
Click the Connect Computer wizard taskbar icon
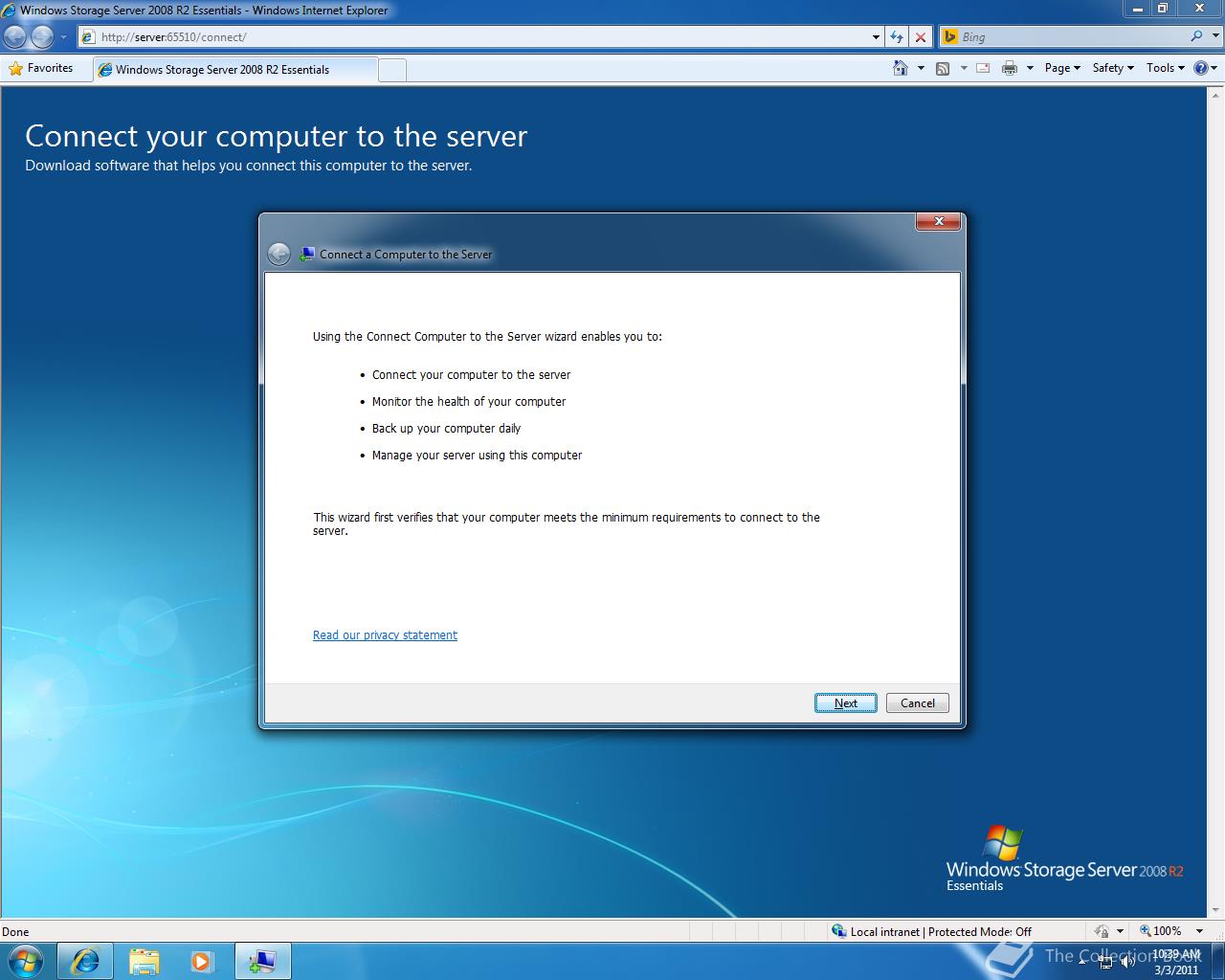(x=262, y=961)
